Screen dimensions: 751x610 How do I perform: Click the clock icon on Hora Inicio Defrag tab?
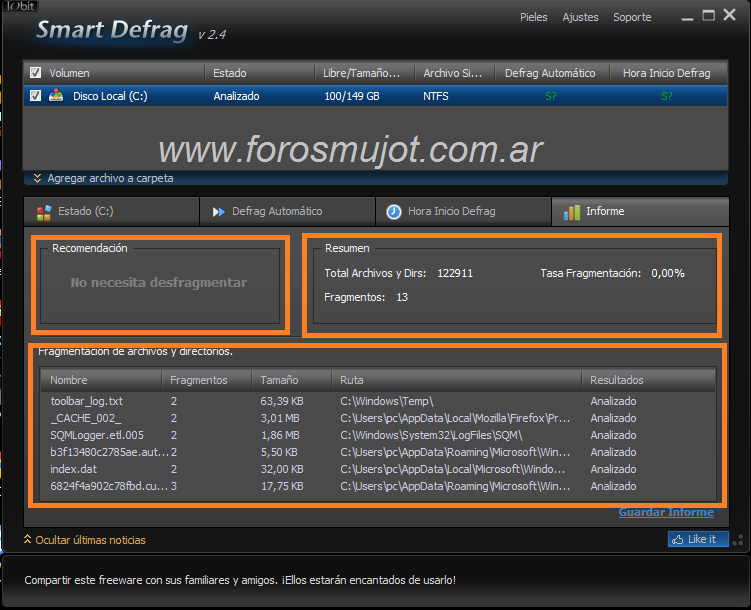click(x=394, y=212)
